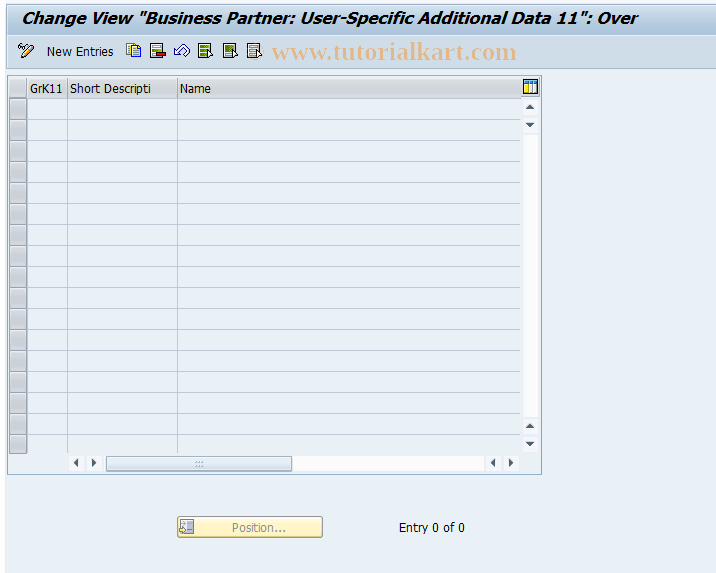716x573 pixels.
Task: Click the Select All icon
Action: pyautogui.click(x=205, y=51)
